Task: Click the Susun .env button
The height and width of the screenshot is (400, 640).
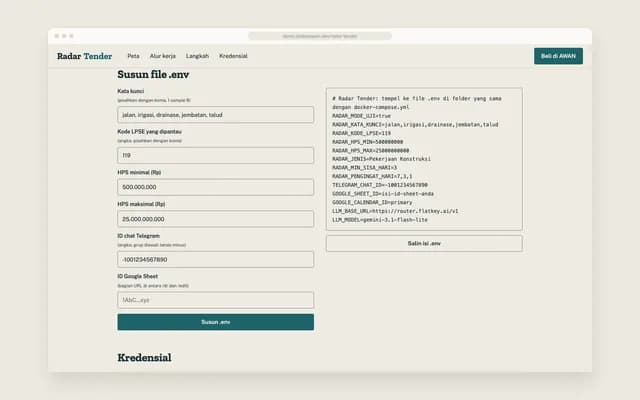Action: (216, 322)
